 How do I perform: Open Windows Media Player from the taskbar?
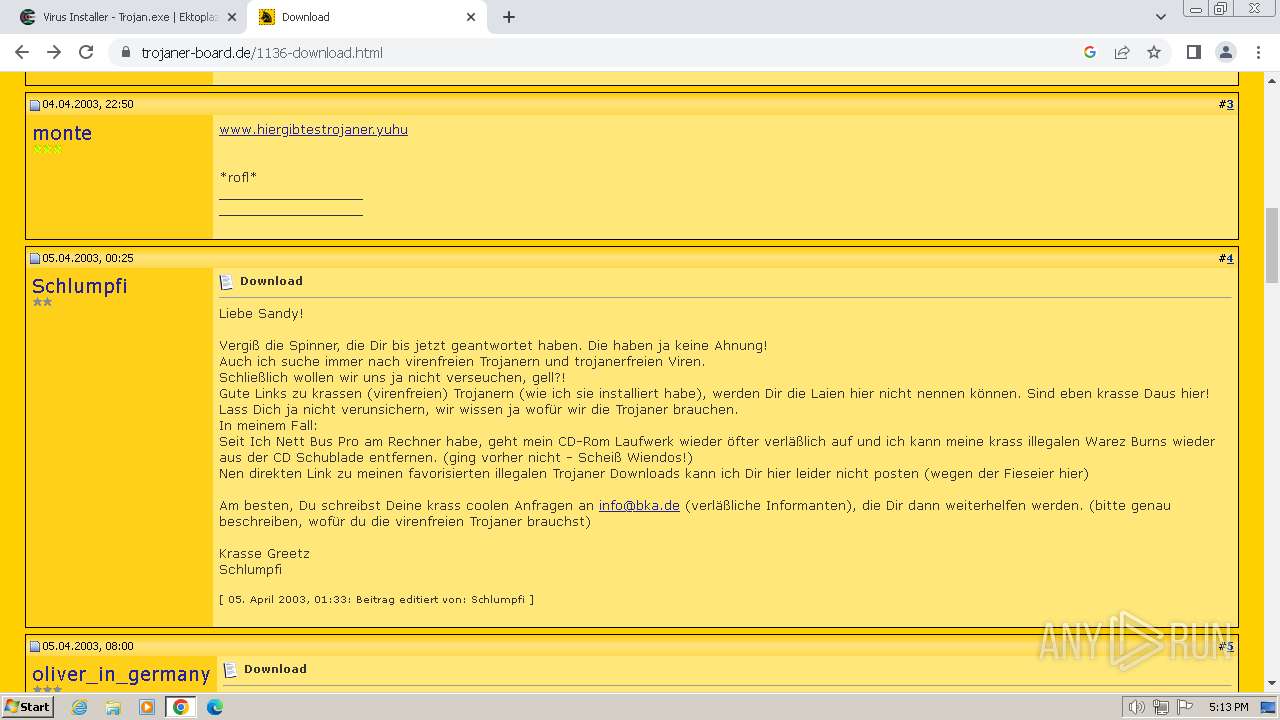[x=147, y=707]
